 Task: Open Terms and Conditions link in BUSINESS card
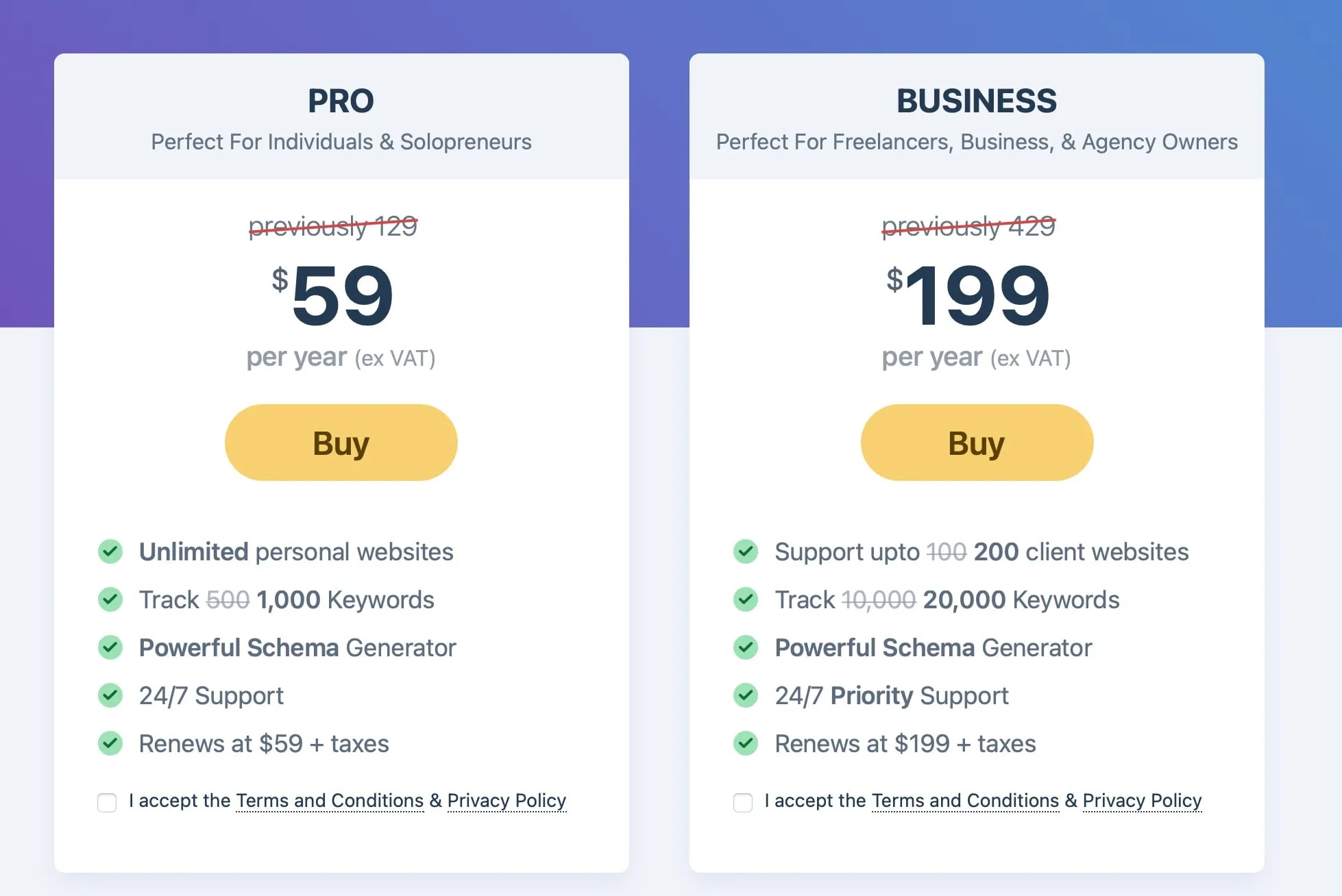pyautogui.click(x=965, y=801)
